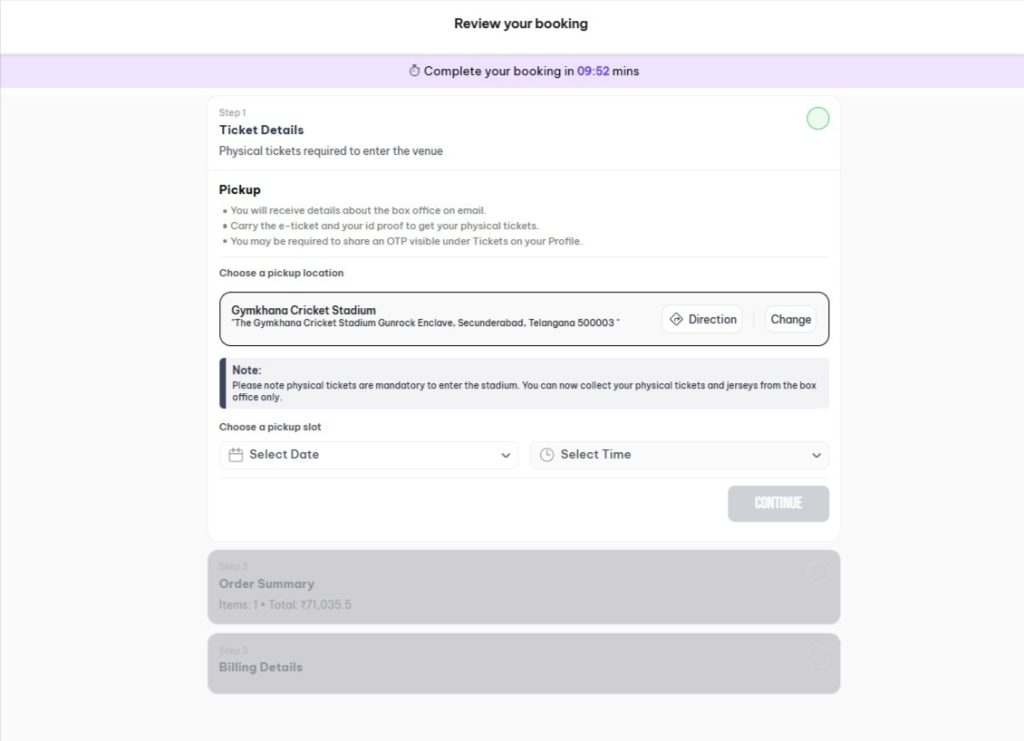
Task: Toggle the Step 1 green status circle
Action: (818, 119)
